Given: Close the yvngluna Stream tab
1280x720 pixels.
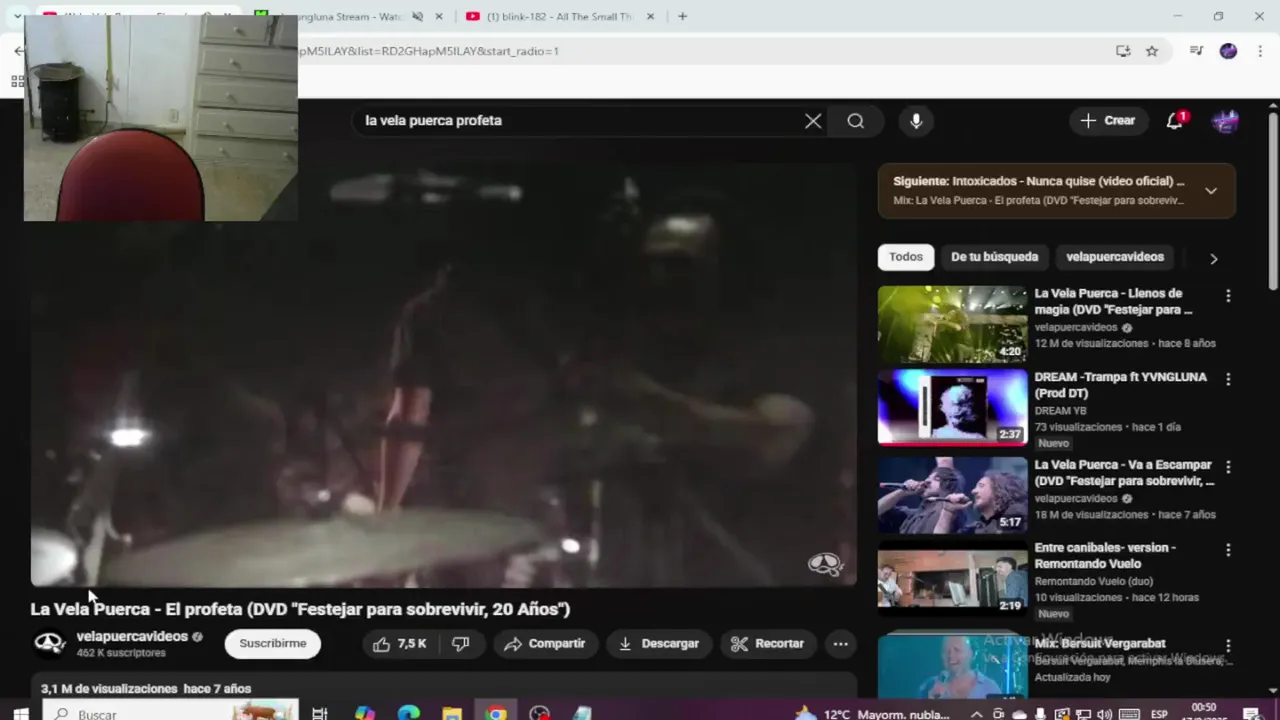Looking at the screenshot, I should [441, 16].
